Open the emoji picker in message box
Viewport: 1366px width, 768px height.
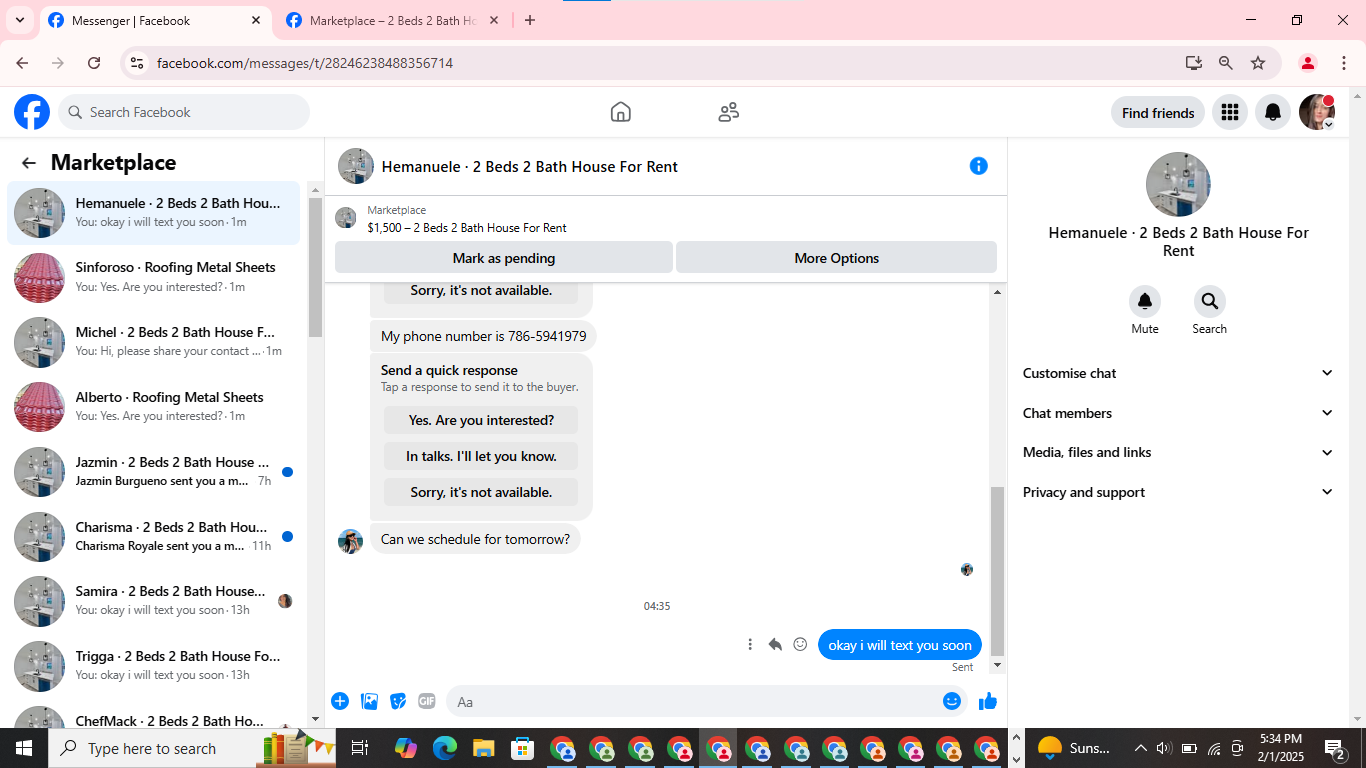(952, 701)
